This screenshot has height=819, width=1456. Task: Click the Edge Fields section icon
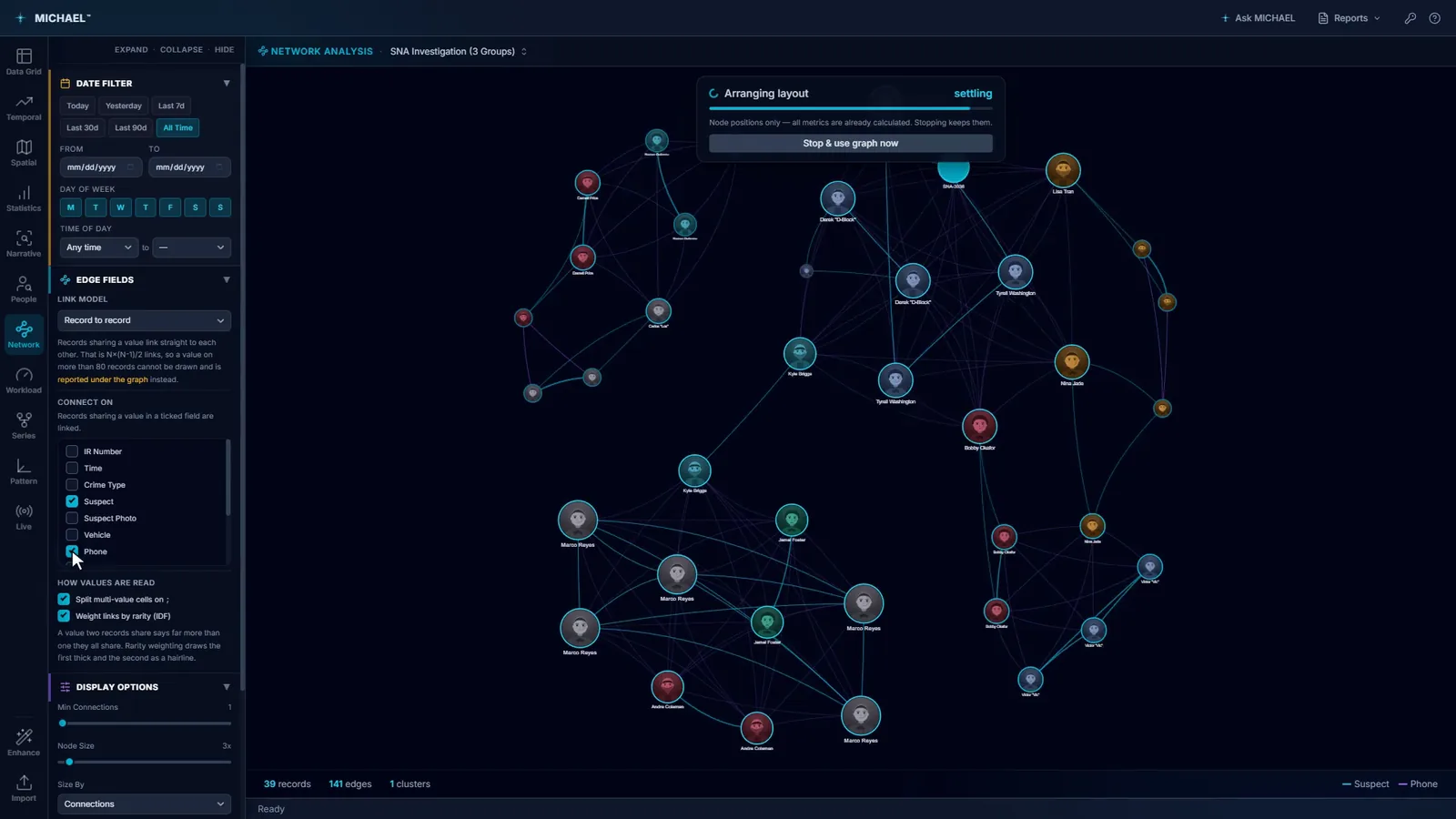click(66, 280)
